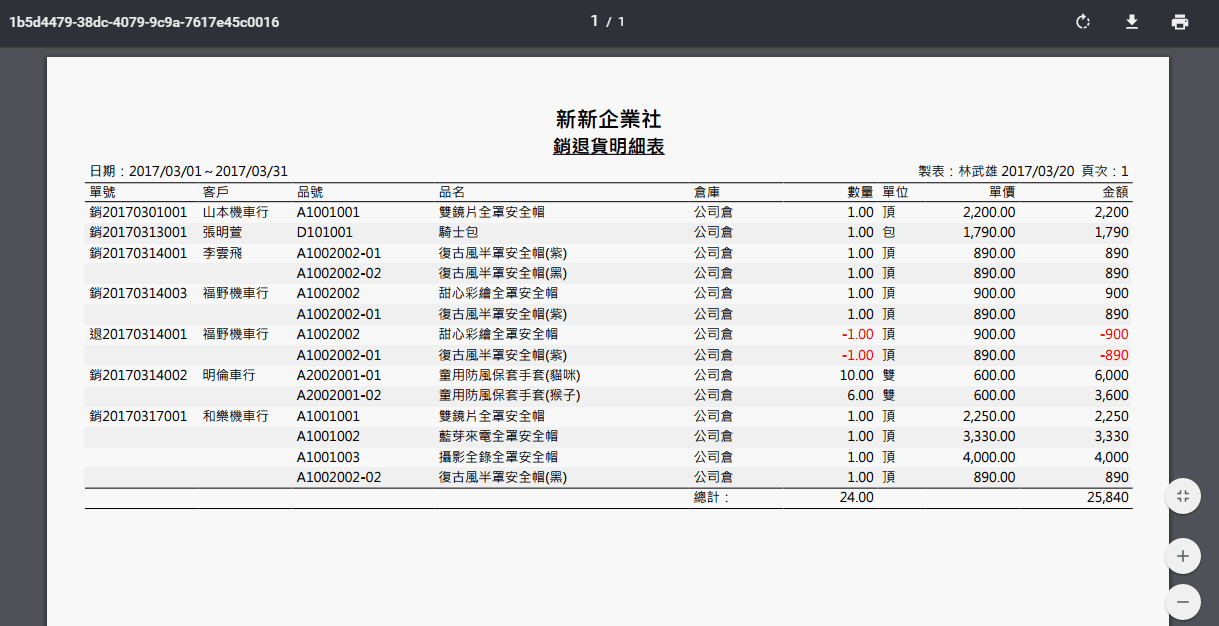
Task: Download the PDF file
Action: click(1132, 22)
